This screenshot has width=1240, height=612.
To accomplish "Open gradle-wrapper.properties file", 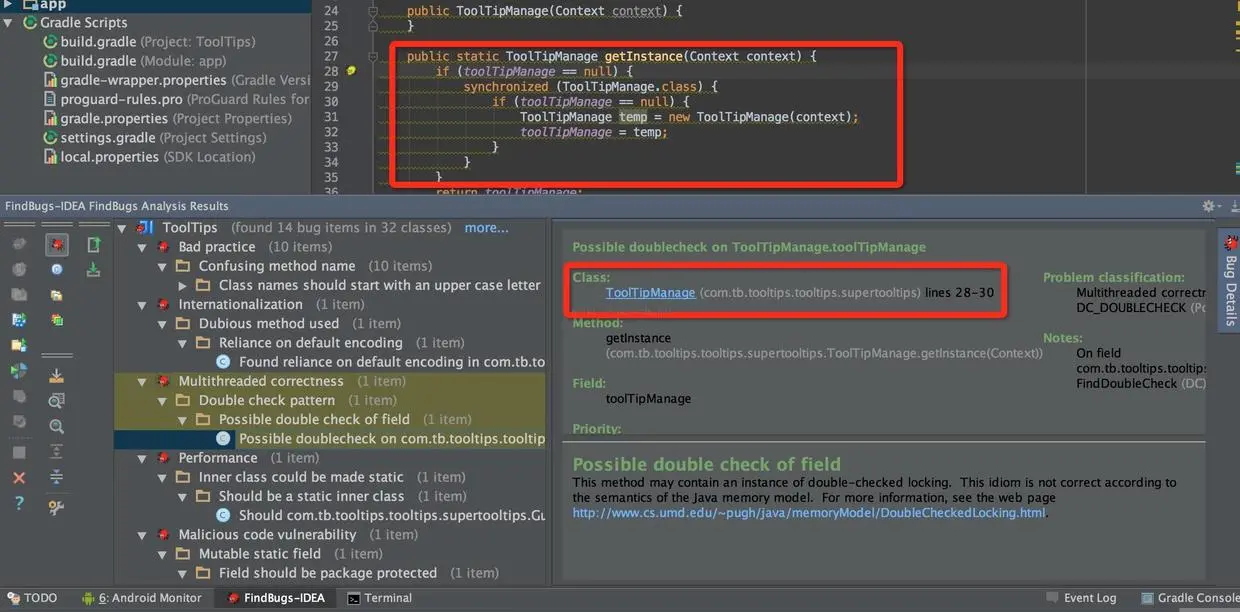I will 177,80.
